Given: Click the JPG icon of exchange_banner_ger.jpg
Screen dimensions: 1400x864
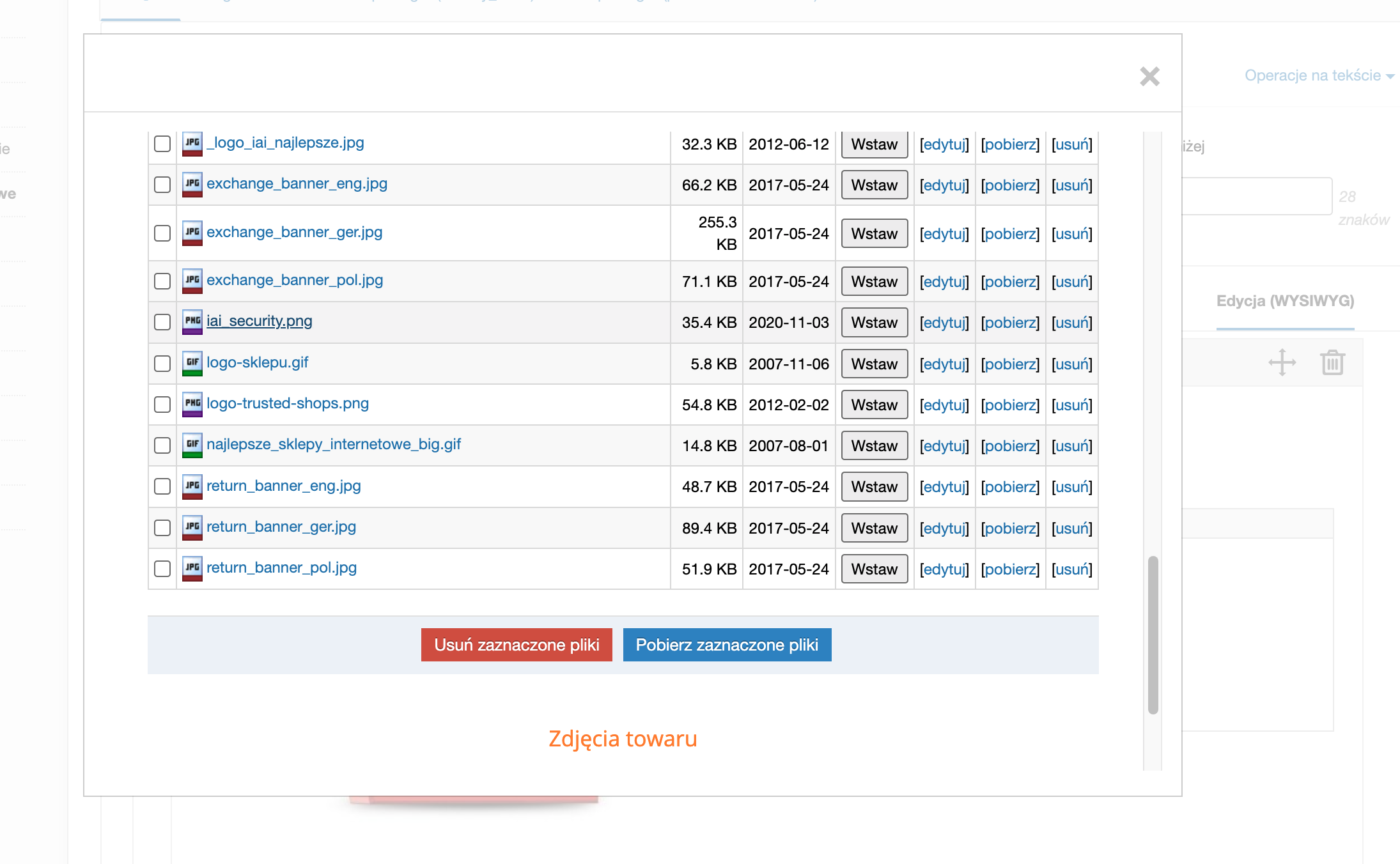Looking at the screenshot, I should tap(192, 233).
